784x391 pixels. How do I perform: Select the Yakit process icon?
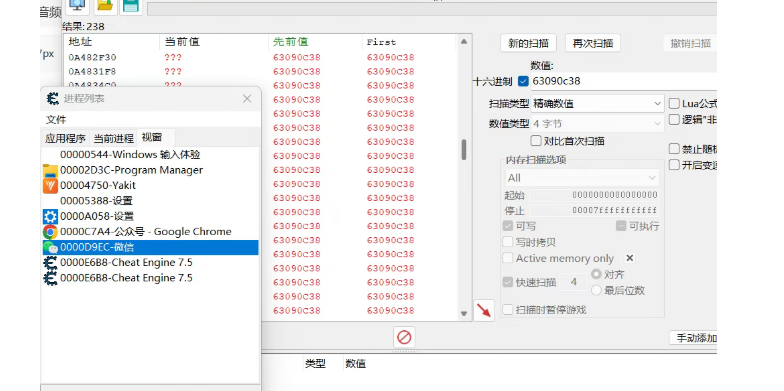50,186
